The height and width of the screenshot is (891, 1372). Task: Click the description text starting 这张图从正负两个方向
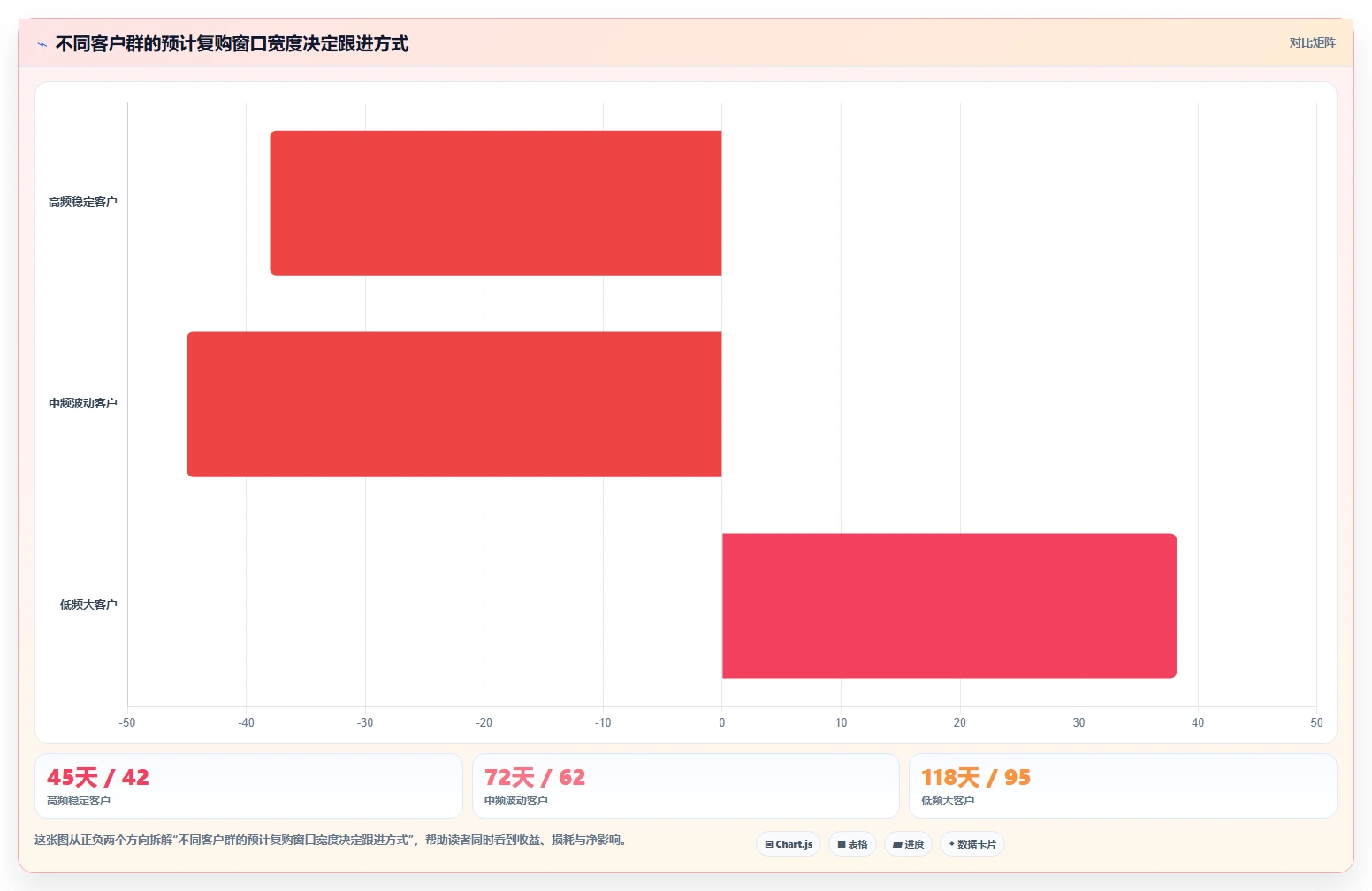[x=332, y=841]
